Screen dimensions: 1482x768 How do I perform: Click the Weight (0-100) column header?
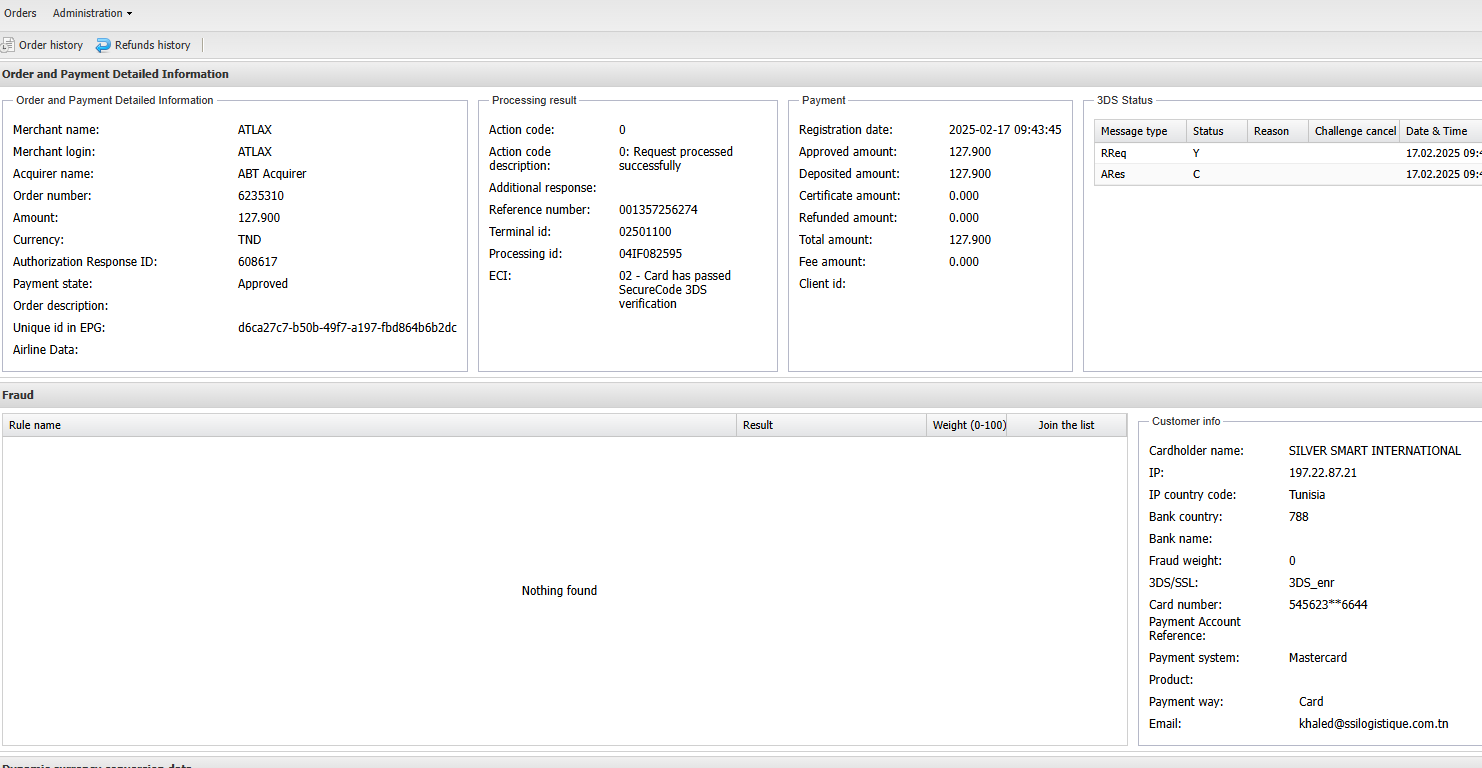968,425
